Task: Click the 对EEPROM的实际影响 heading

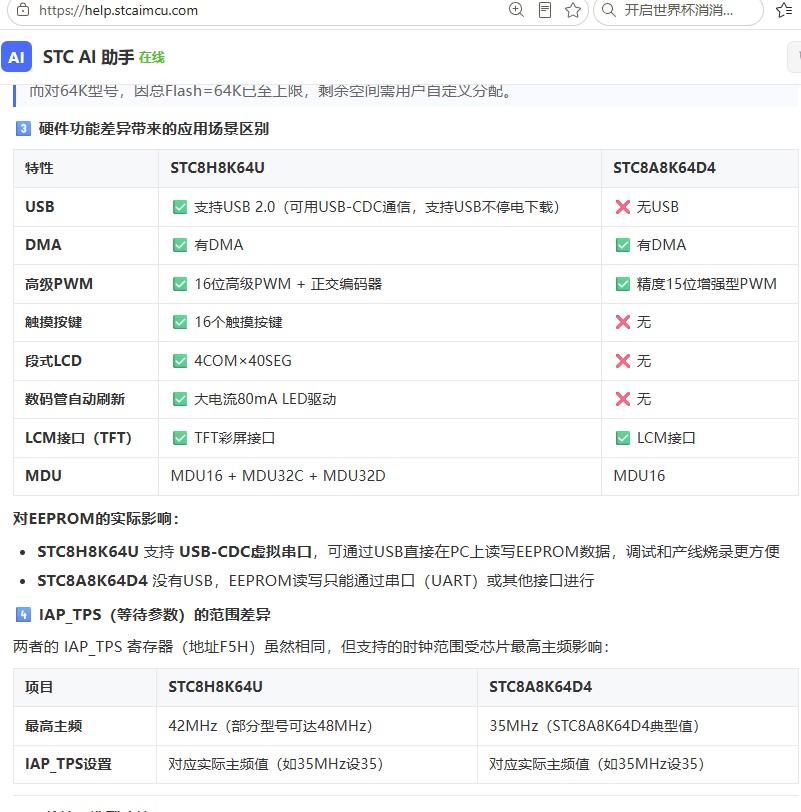Action: (96, 519)
